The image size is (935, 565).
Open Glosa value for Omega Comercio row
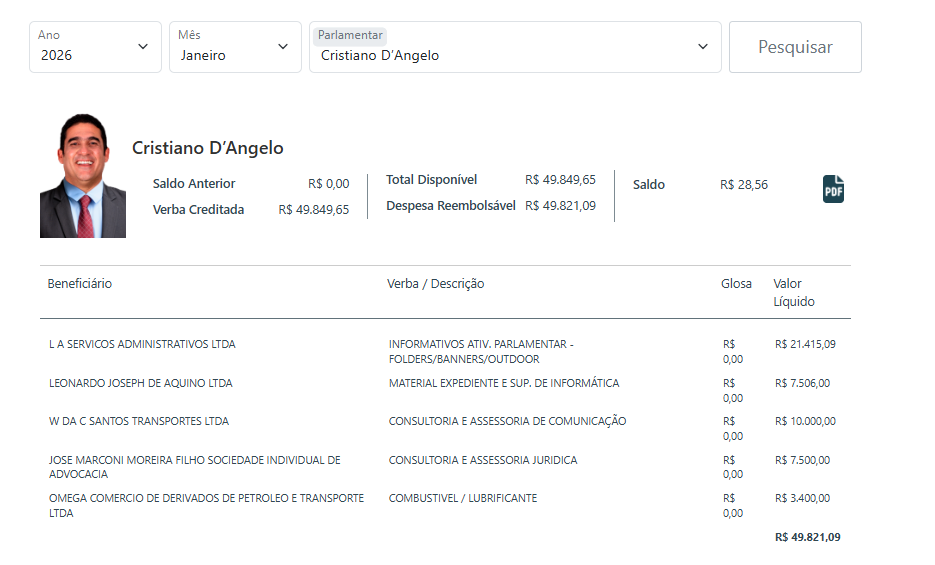click(733, 505)
